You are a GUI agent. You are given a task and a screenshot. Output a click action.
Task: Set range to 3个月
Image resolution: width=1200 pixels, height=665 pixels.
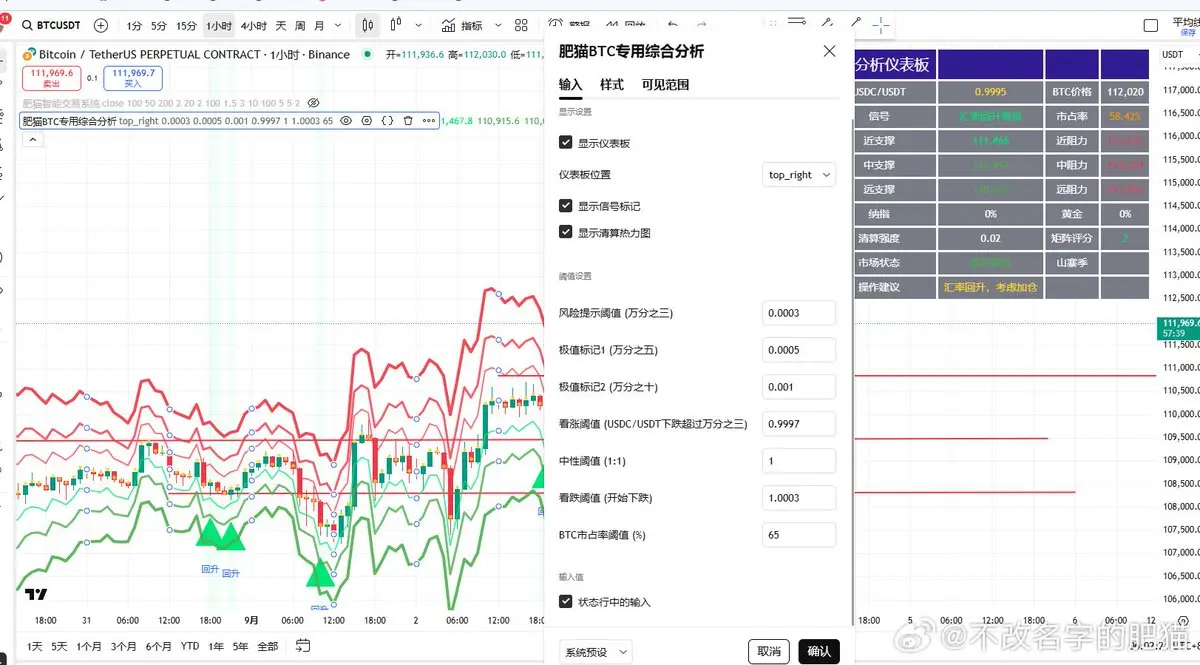[x=124, y=646]
